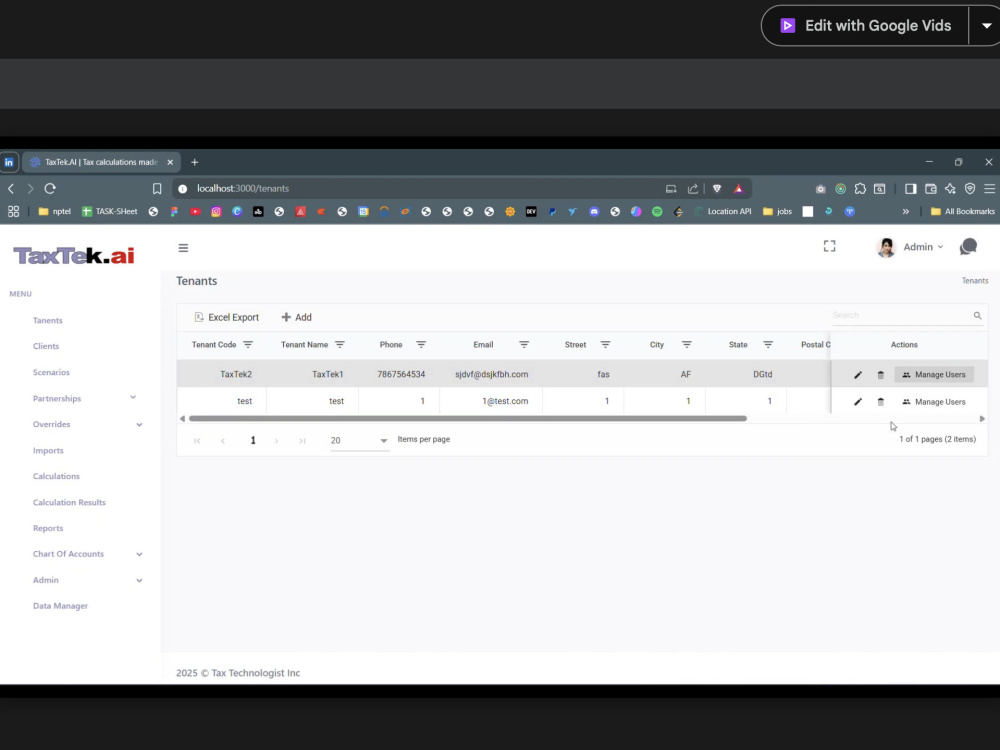Open Calculations in sidebar menu
The height and width of the screenshot is (750, 1000).
click(x=56, y=476)
